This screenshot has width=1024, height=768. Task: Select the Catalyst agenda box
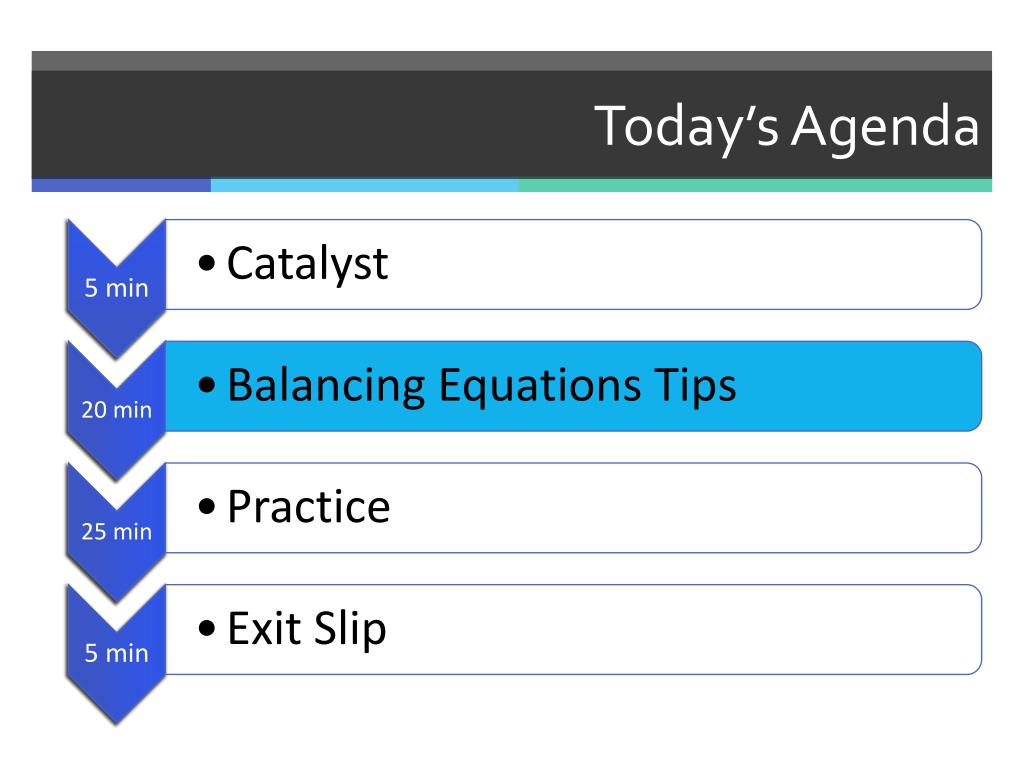point(573,264)
